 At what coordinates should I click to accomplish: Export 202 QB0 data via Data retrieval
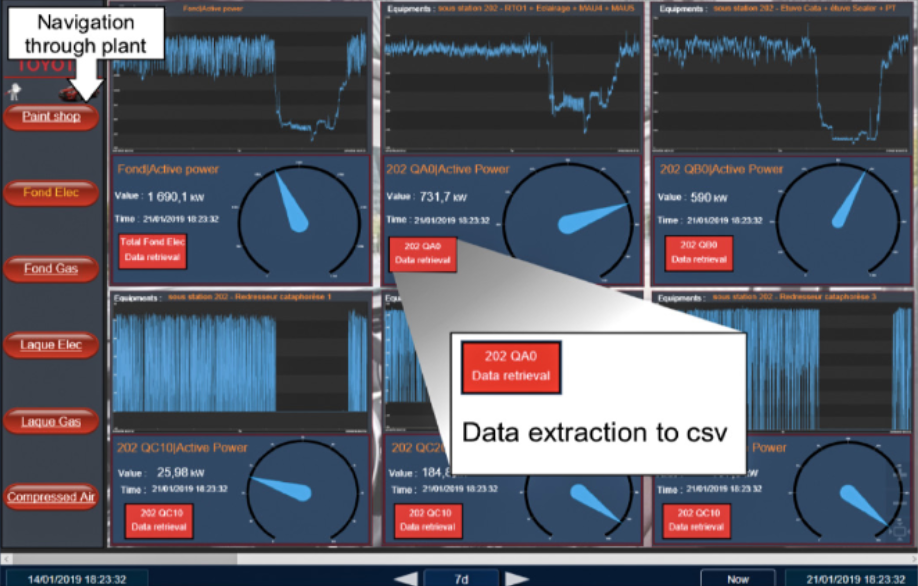tap(699, 253)
